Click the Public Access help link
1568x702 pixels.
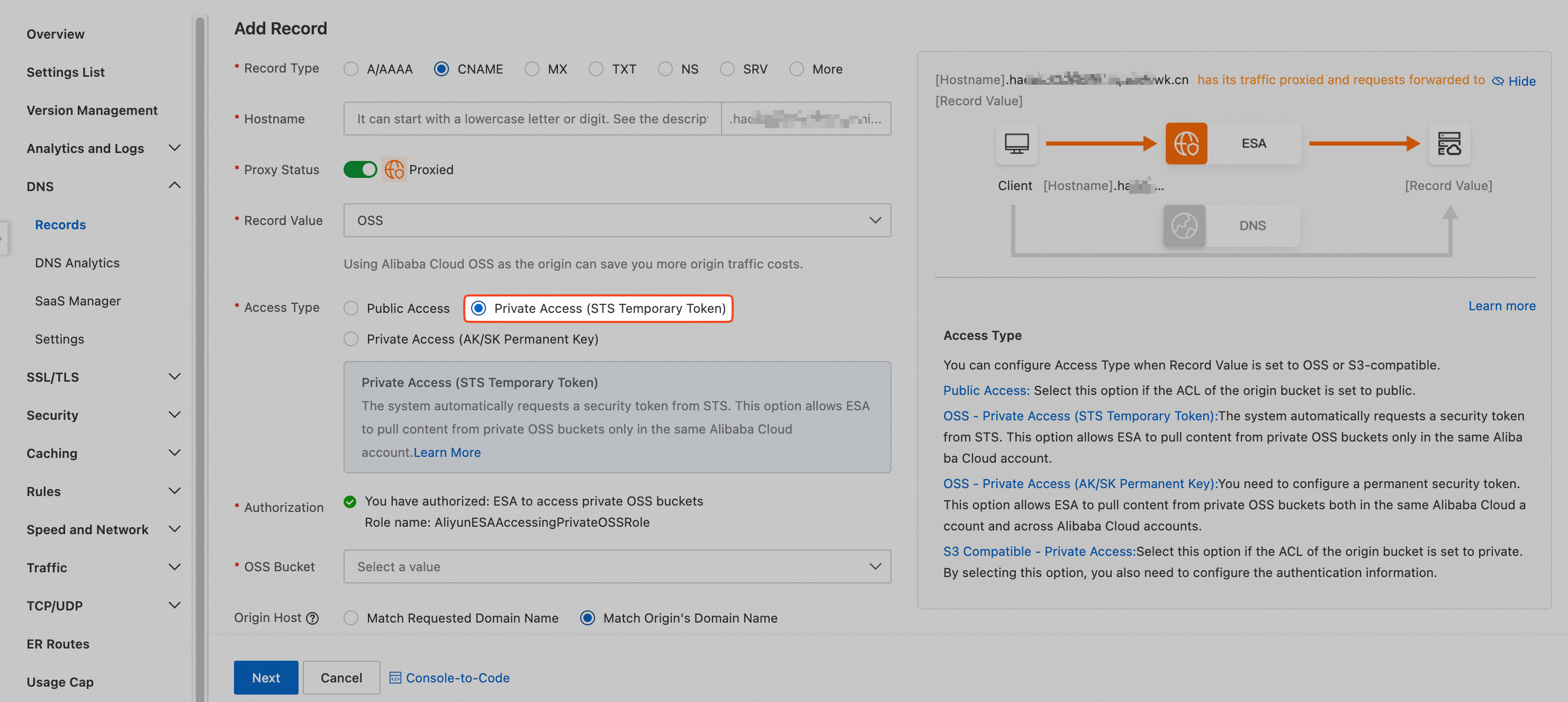pos(986,390)
